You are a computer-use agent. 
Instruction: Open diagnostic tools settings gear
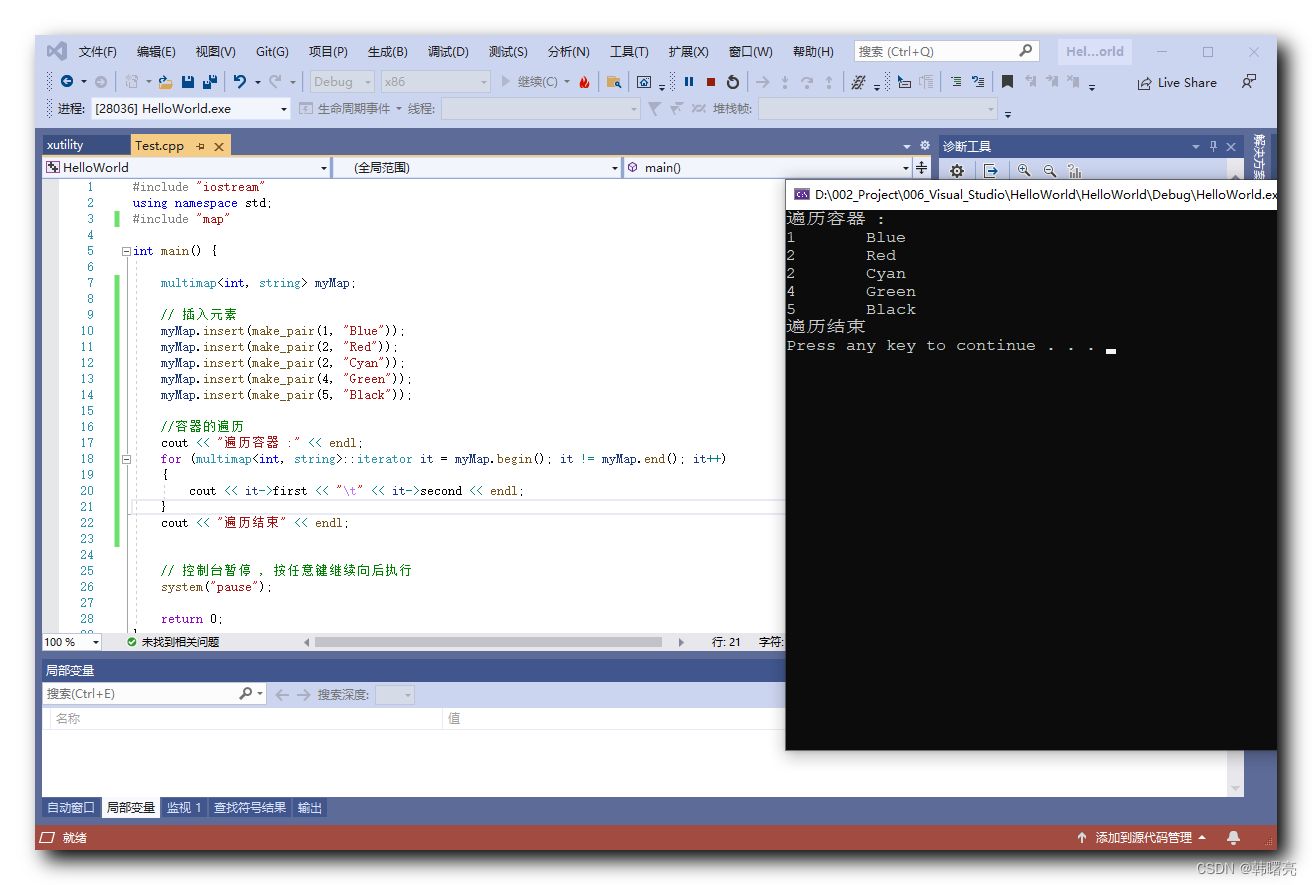tap(957, 171)
